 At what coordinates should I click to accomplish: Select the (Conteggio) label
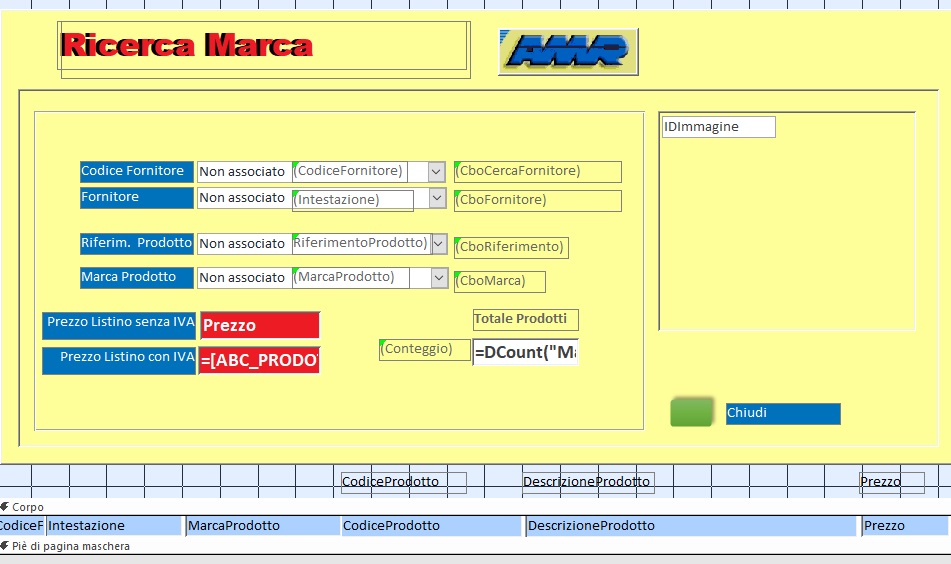pos(424,349)
